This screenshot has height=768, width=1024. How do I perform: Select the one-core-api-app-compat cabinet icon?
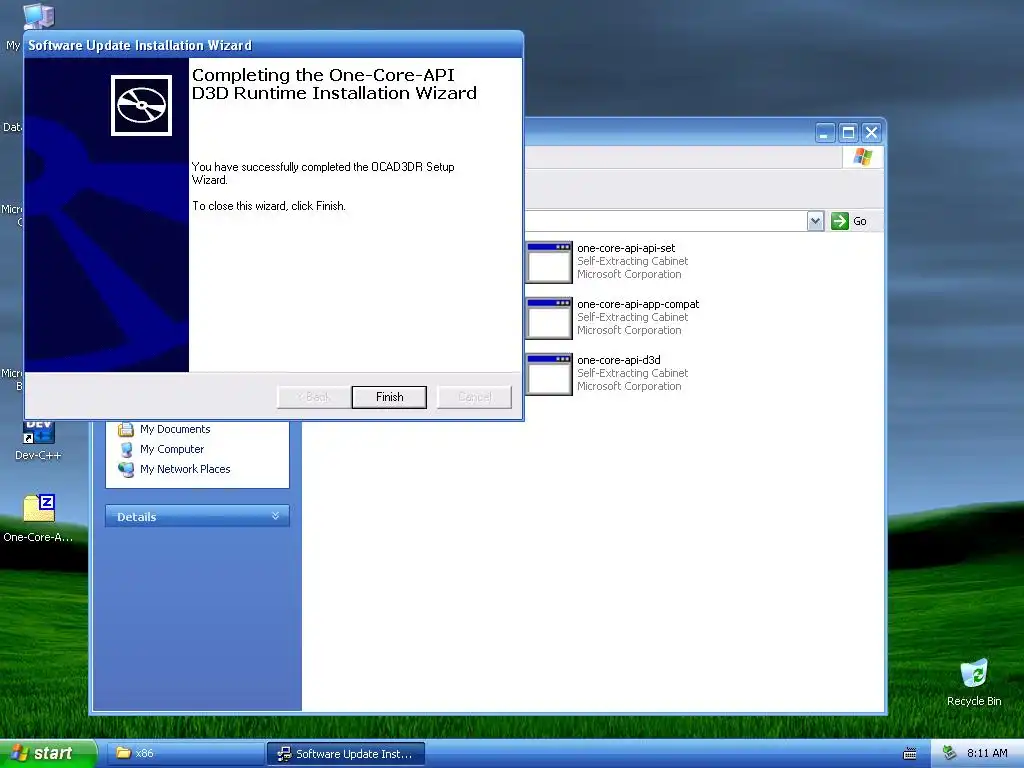tap(549, 318)
